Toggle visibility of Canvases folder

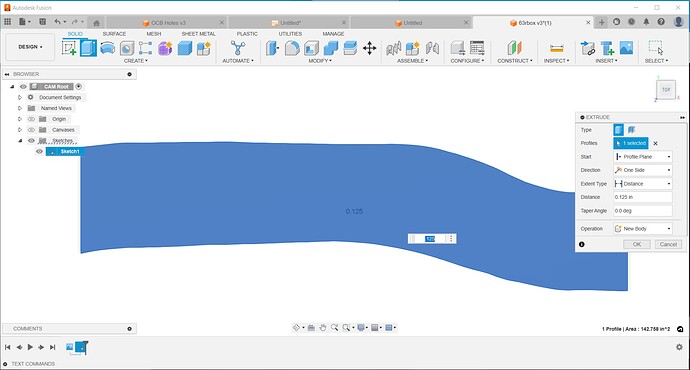(31, 130)
